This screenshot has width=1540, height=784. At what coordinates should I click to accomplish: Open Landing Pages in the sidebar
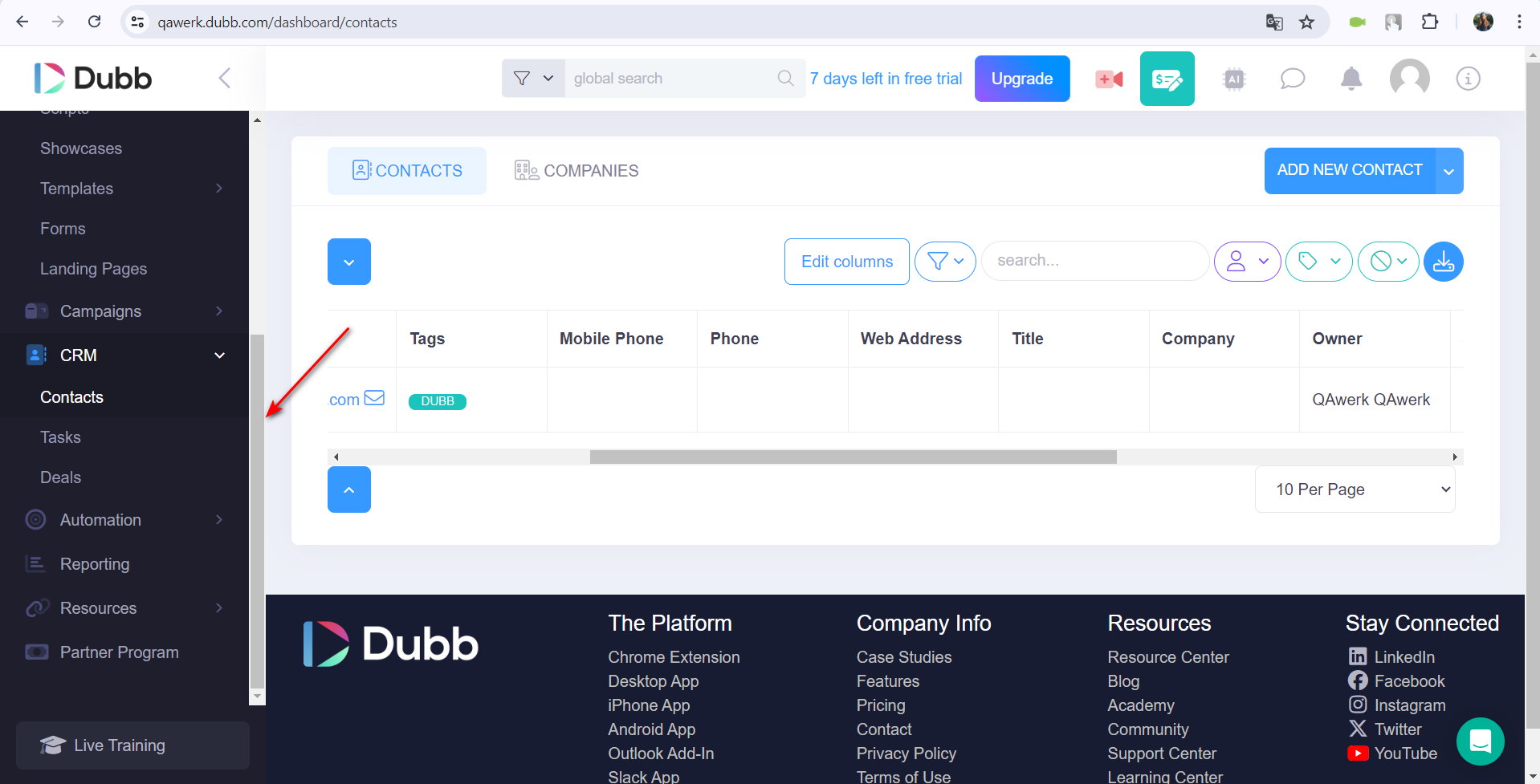pos(93,269)
